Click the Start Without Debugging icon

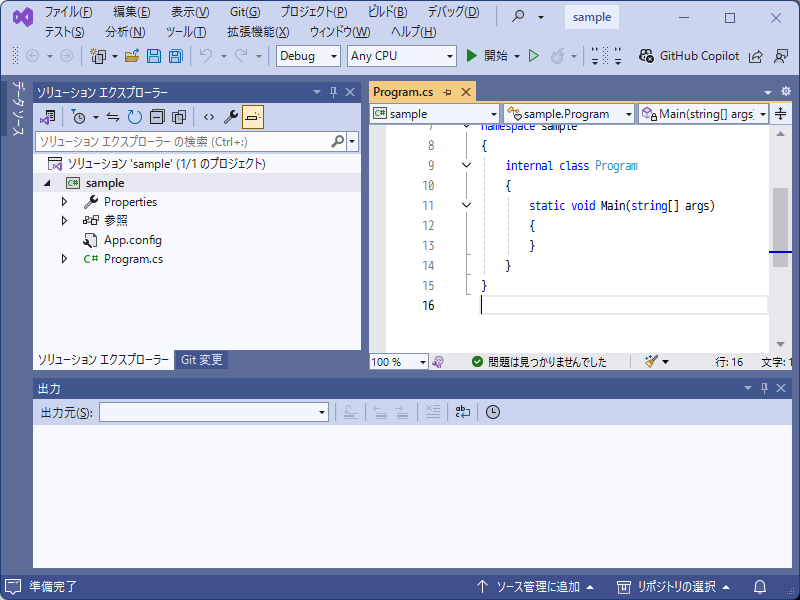(534, 56)
